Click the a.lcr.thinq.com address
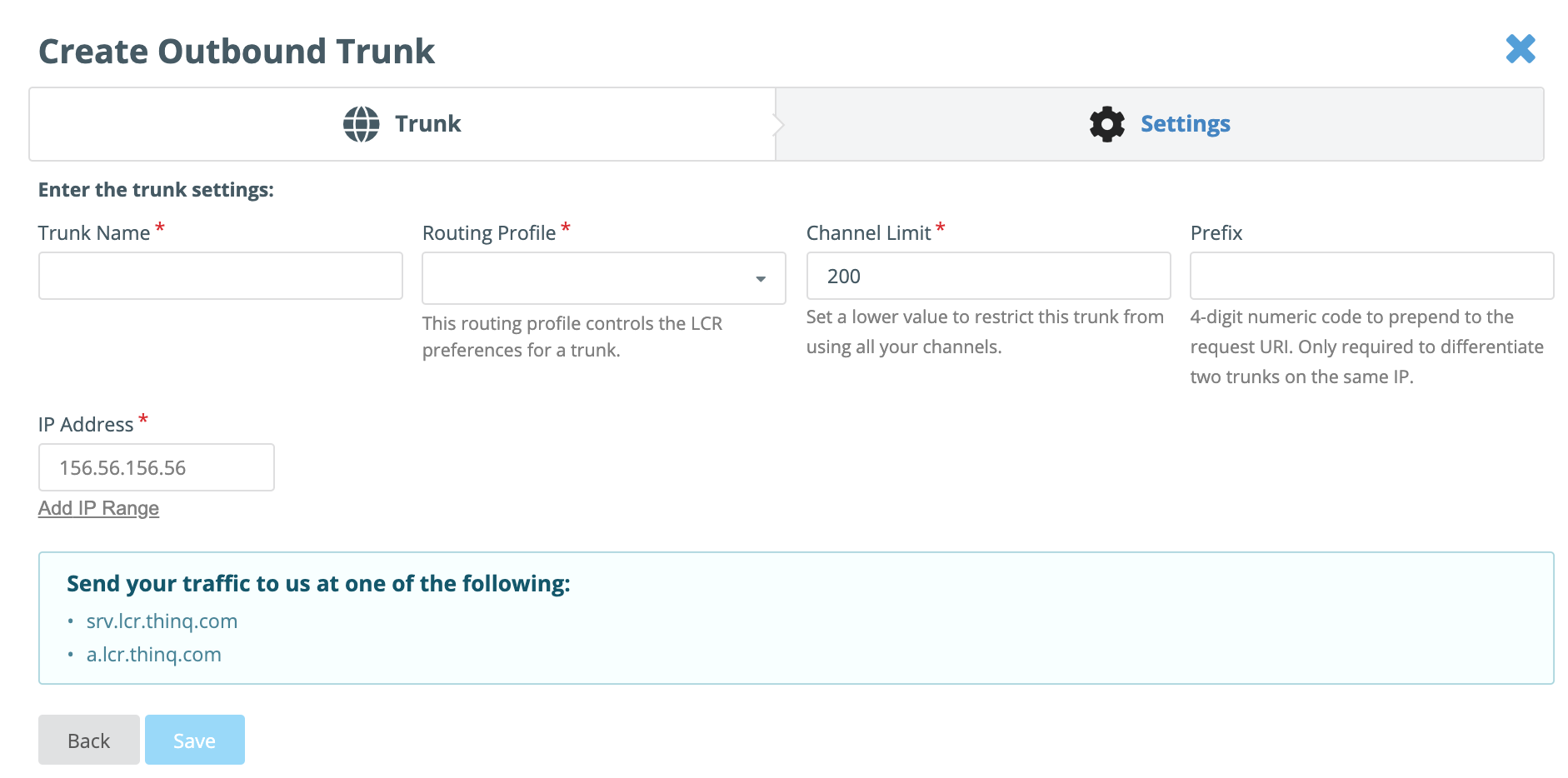Viewport: 1568px width, 778px height. point(154,655)
